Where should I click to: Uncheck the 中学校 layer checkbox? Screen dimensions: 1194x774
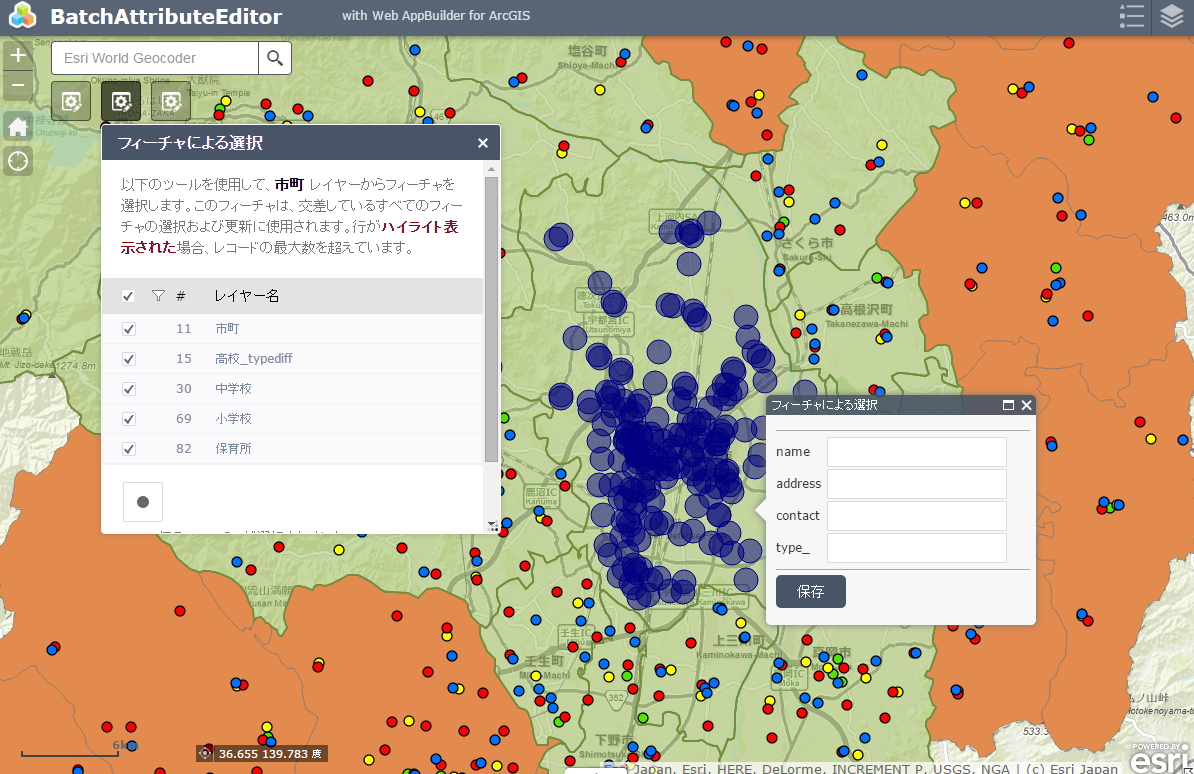pyautogui.click(x=129, y=389)
